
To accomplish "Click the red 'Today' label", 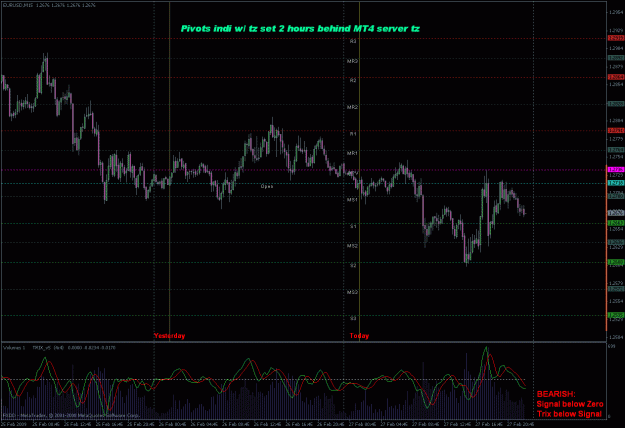I will (359, 336).
